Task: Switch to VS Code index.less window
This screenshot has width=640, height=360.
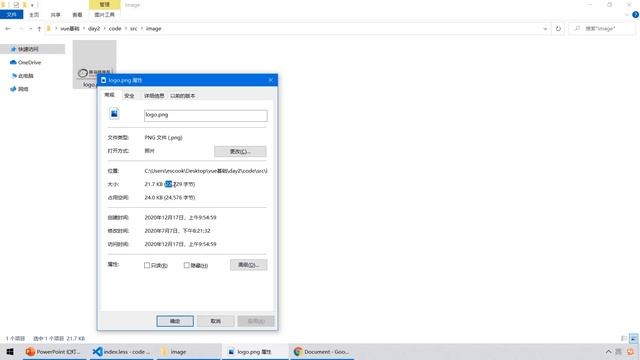Action: pyautogui.click(x=121, y=351)
